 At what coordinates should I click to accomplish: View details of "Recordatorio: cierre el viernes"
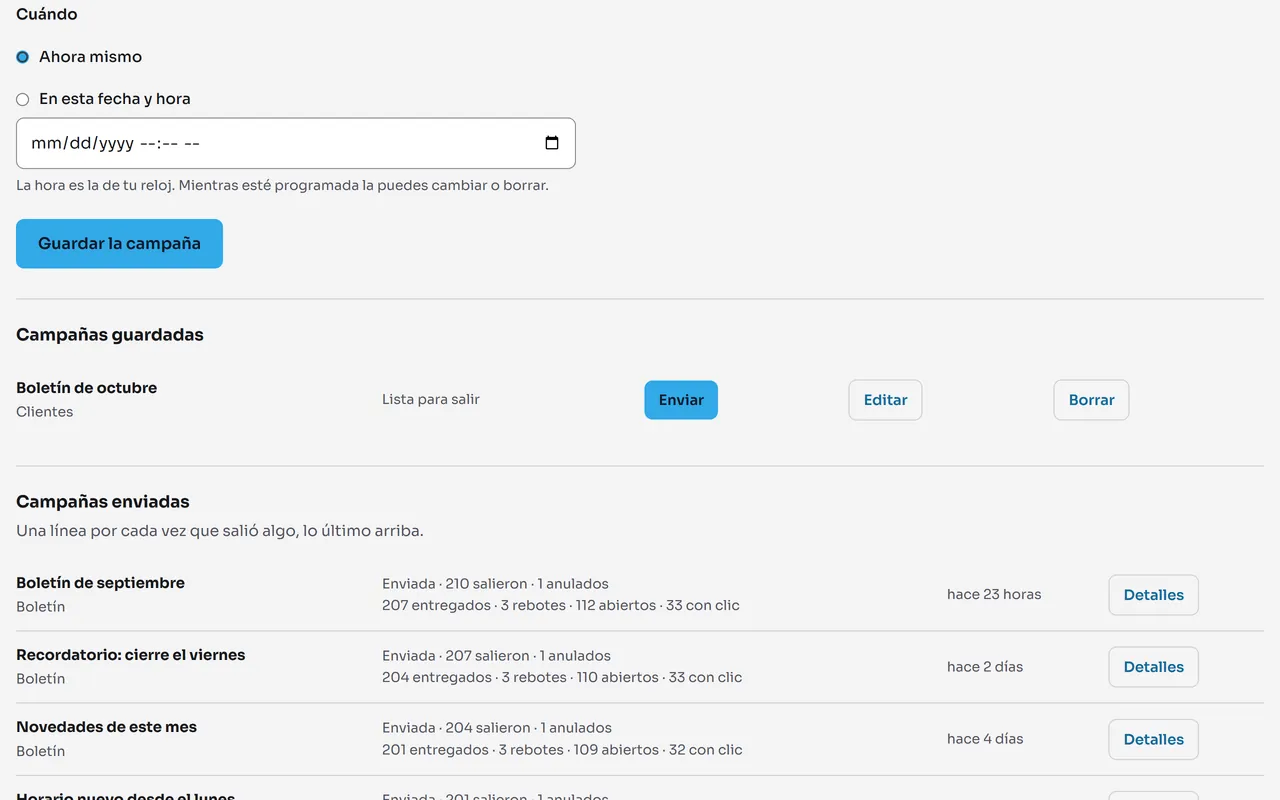[1153, 667]
